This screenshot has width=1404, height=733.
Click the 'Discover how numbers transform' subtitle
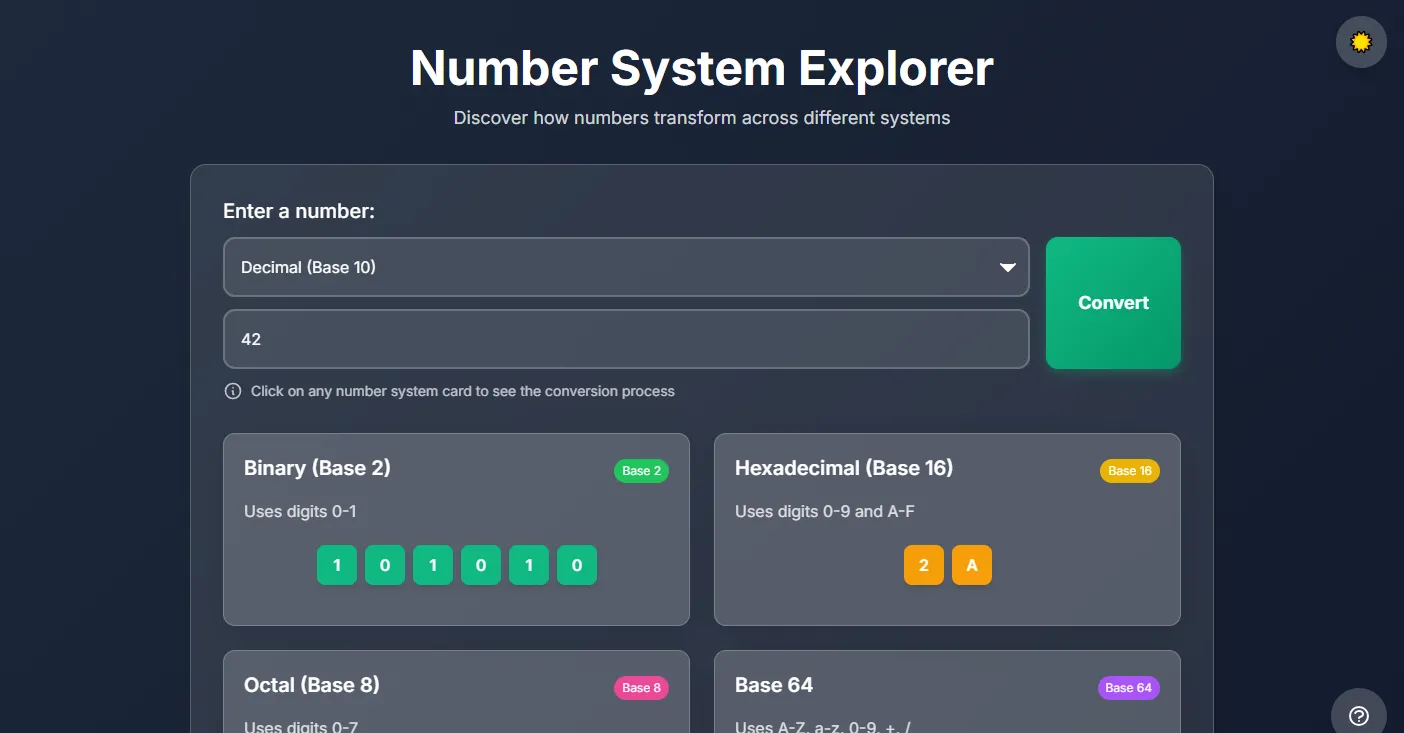[702, 118]
